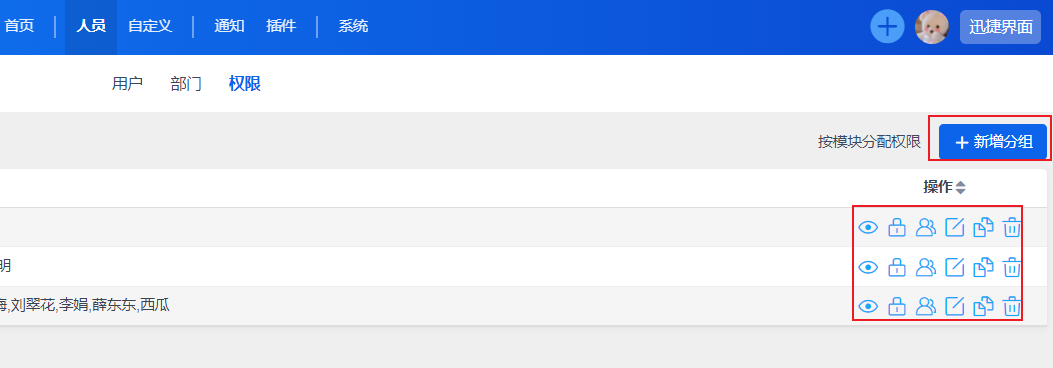1053x368 pixels.
Task: Click the lock icon in second row
Action: pos(897,267)
